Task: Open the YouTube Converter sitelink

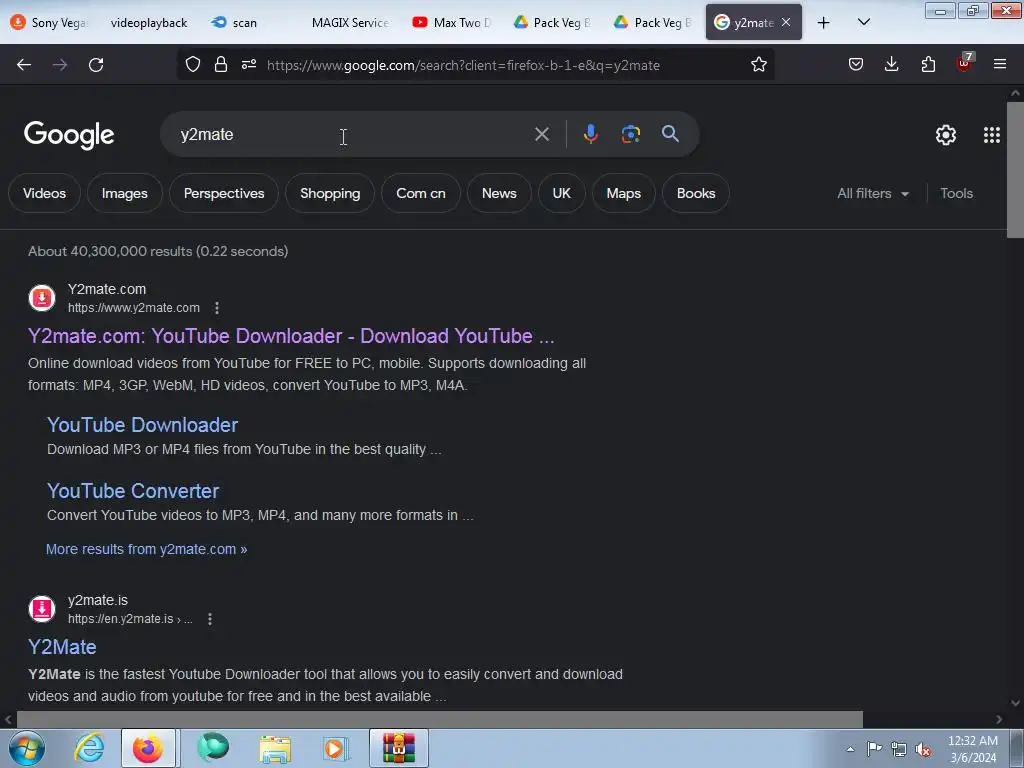Action: point(133,491)
